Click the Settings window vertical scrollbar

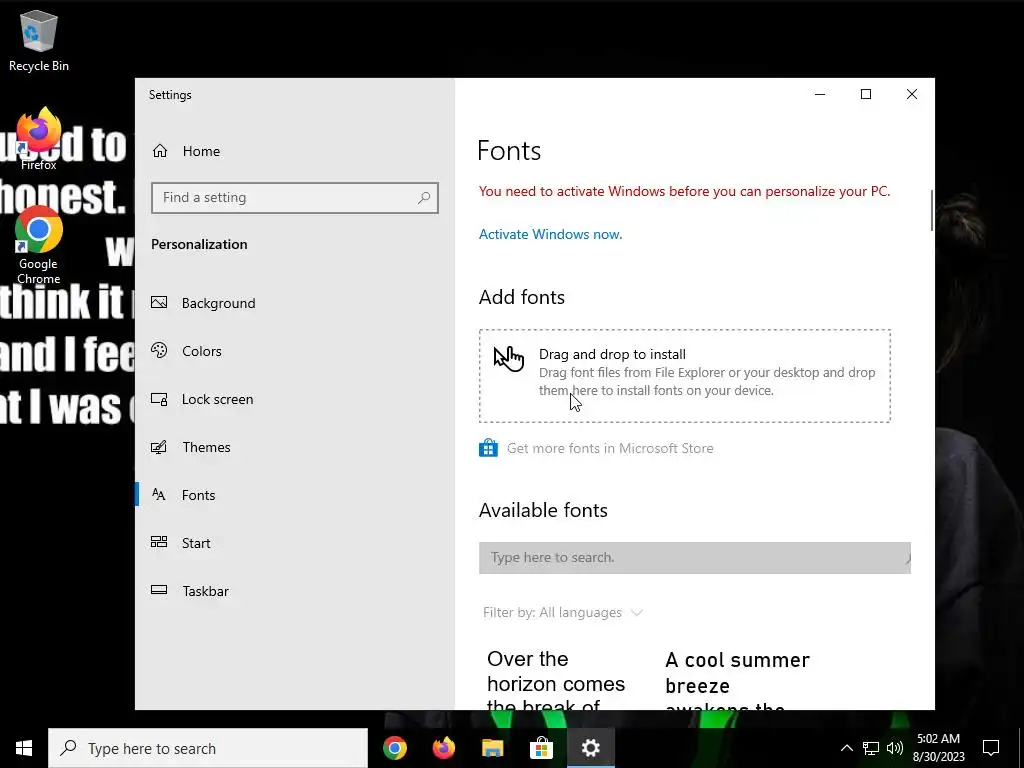(932, 210)
